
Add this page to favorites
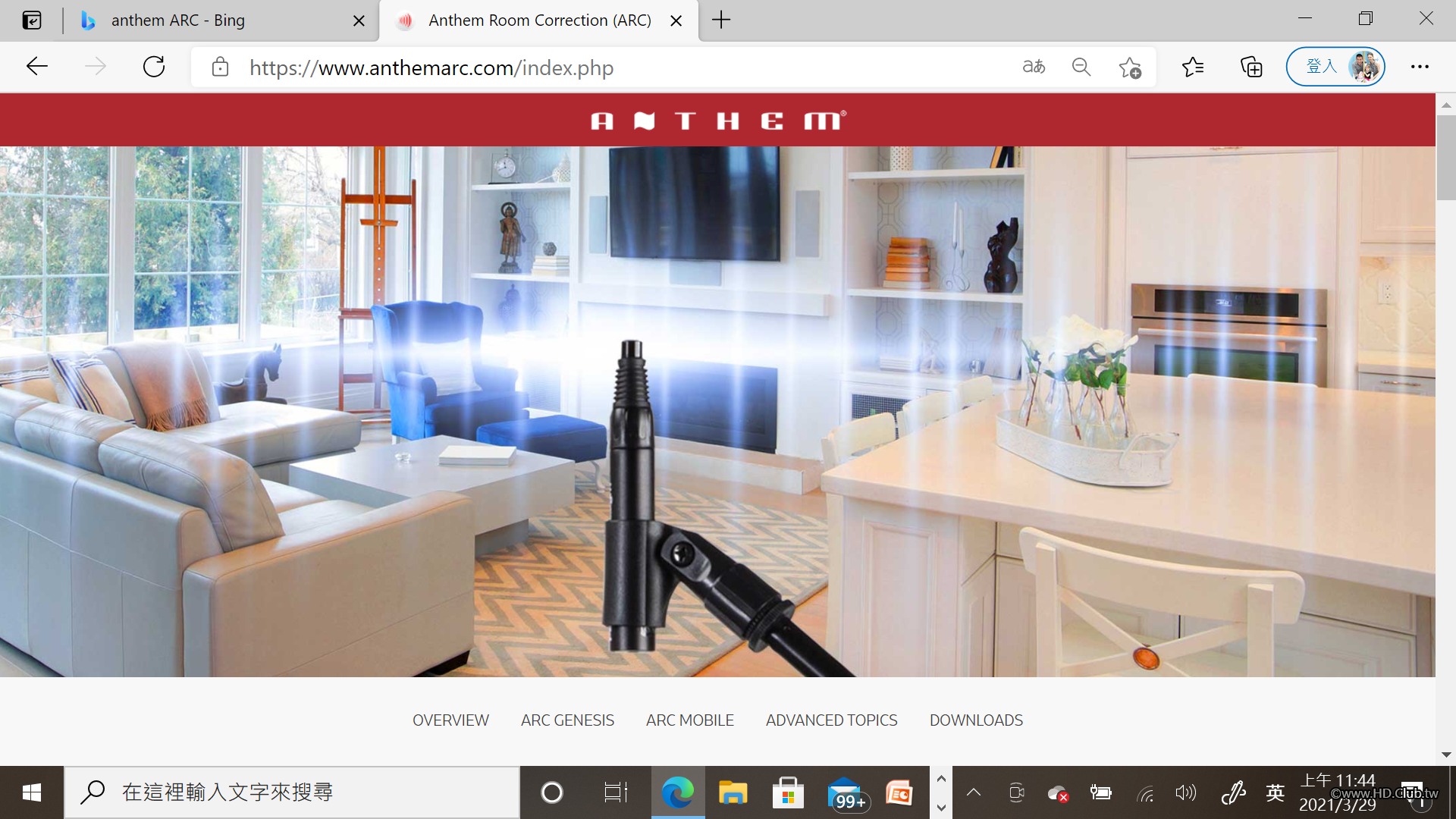pos(1130,67)
